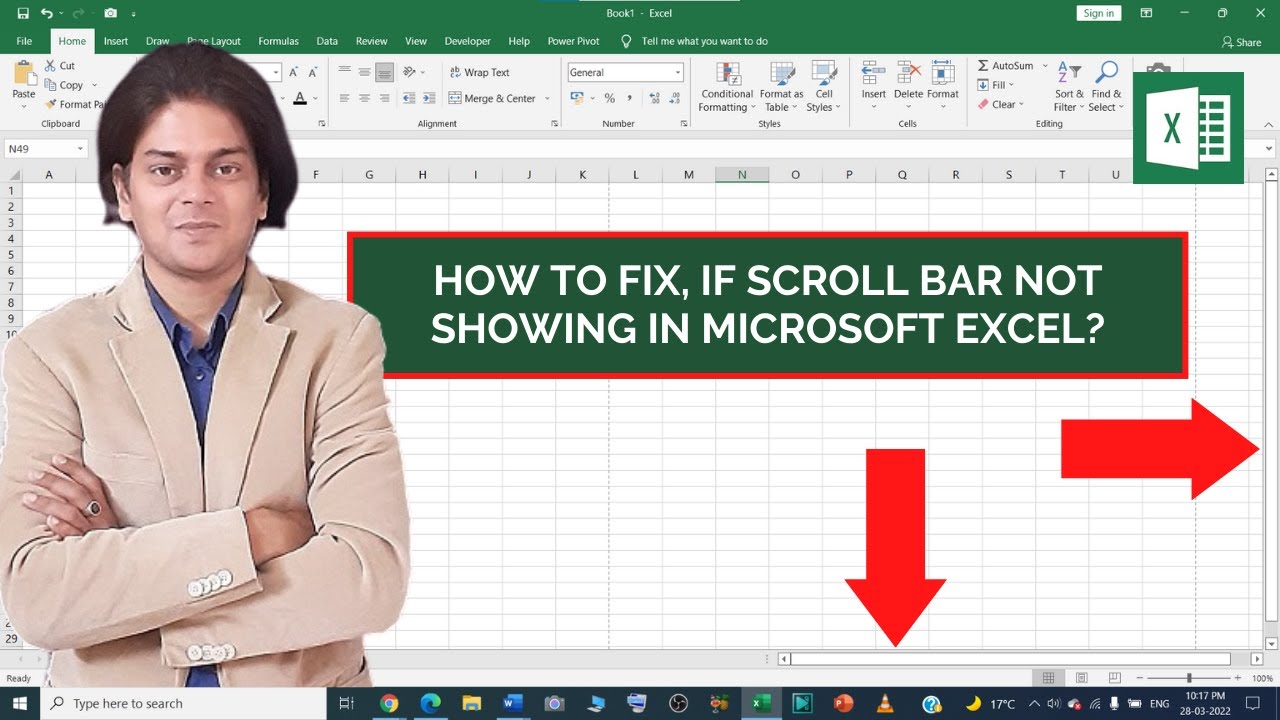
Task: Open the Merge & Center dropdown arrow
Action: pyautogui.click(x=547, y=99)
